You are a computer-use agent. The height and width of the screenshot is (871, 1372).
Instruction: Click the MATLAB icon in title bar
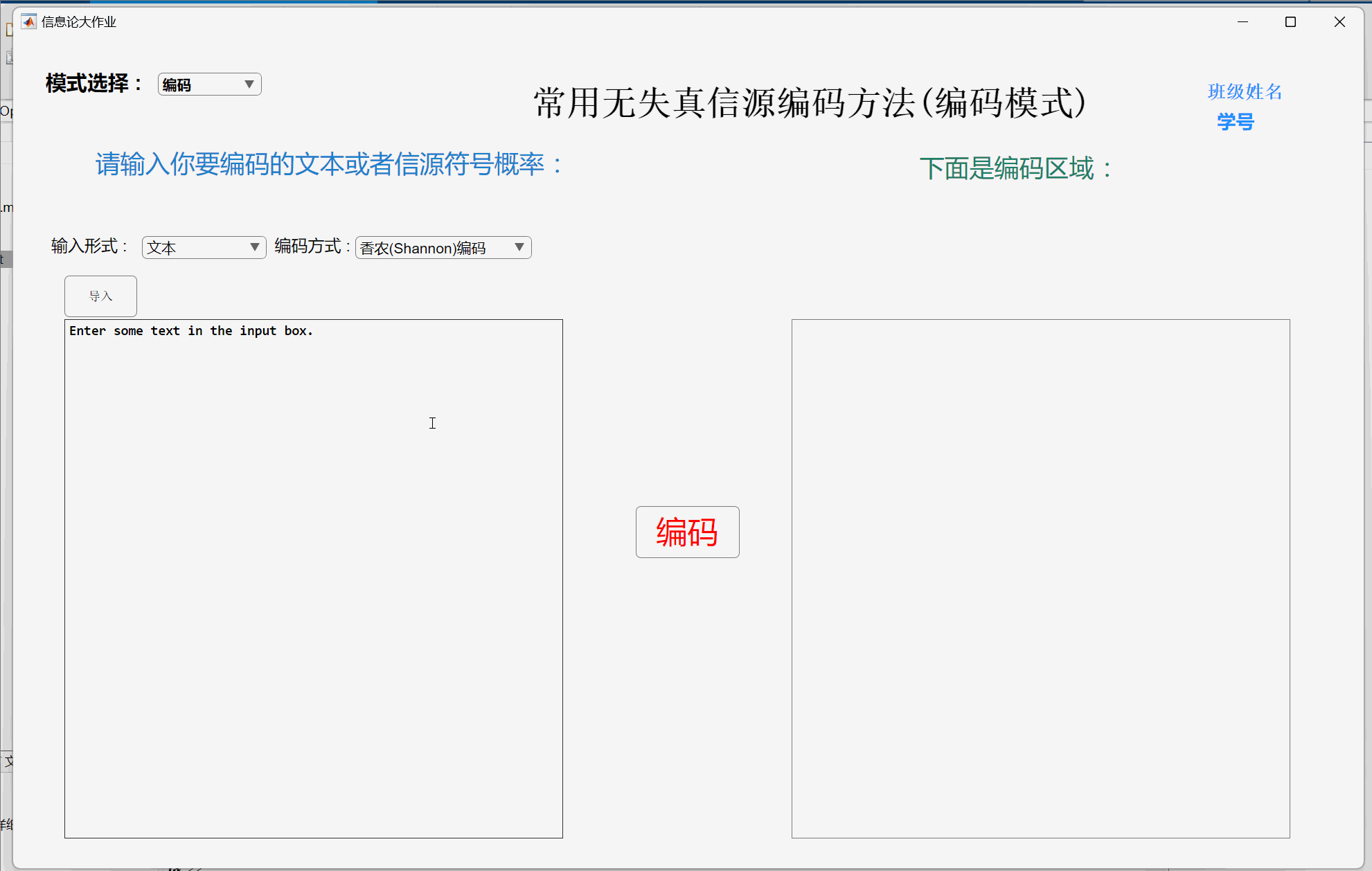[x=28, y=22]
